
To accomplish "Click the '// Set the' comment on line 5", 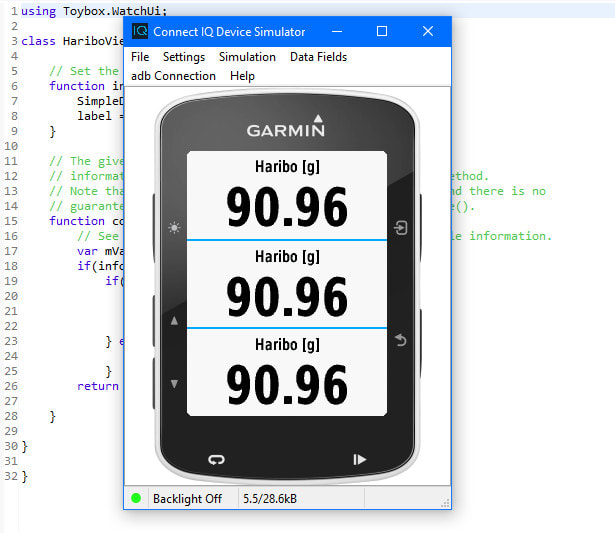I will pos(84,71).
